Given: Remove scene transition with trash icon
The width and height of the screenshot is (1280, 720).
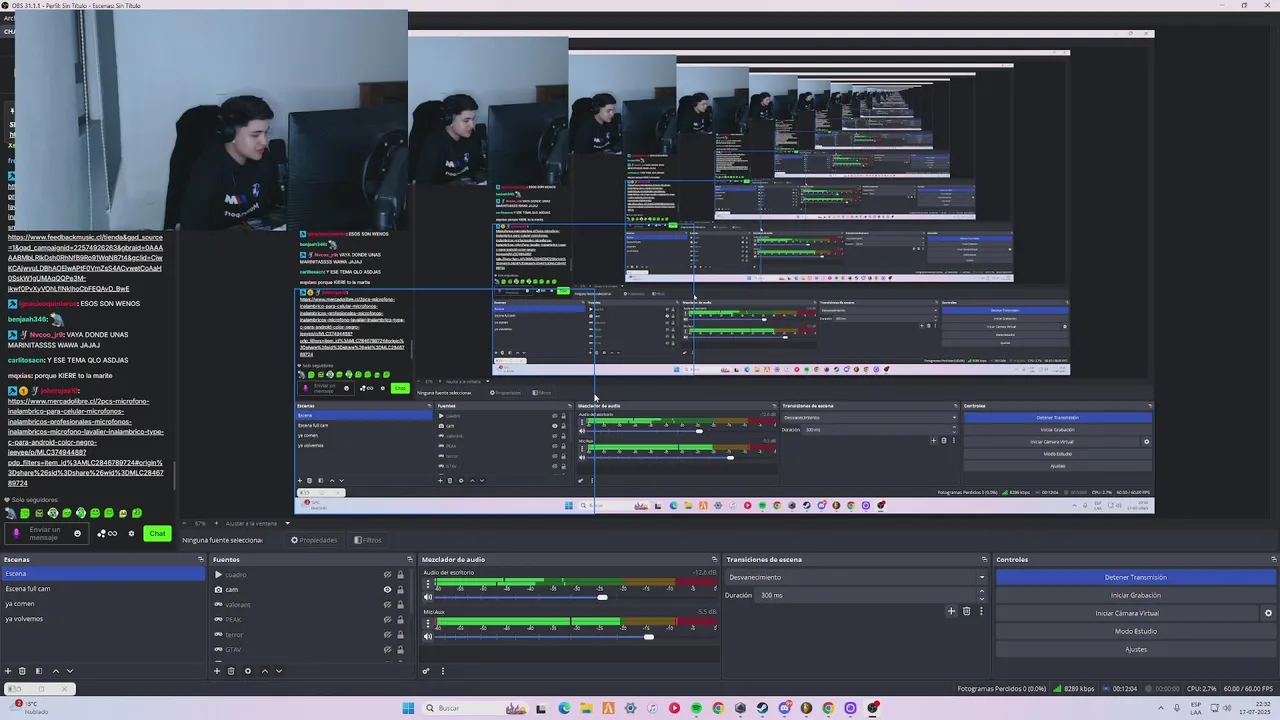Looking at the screenshot, I should point(966,611).
